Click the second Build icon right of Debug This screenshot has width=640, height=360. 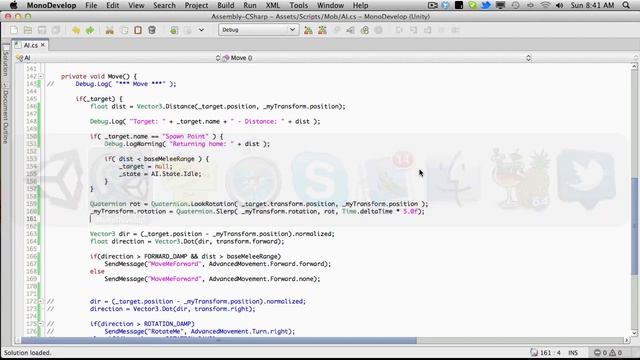click(x=322, y=30)
